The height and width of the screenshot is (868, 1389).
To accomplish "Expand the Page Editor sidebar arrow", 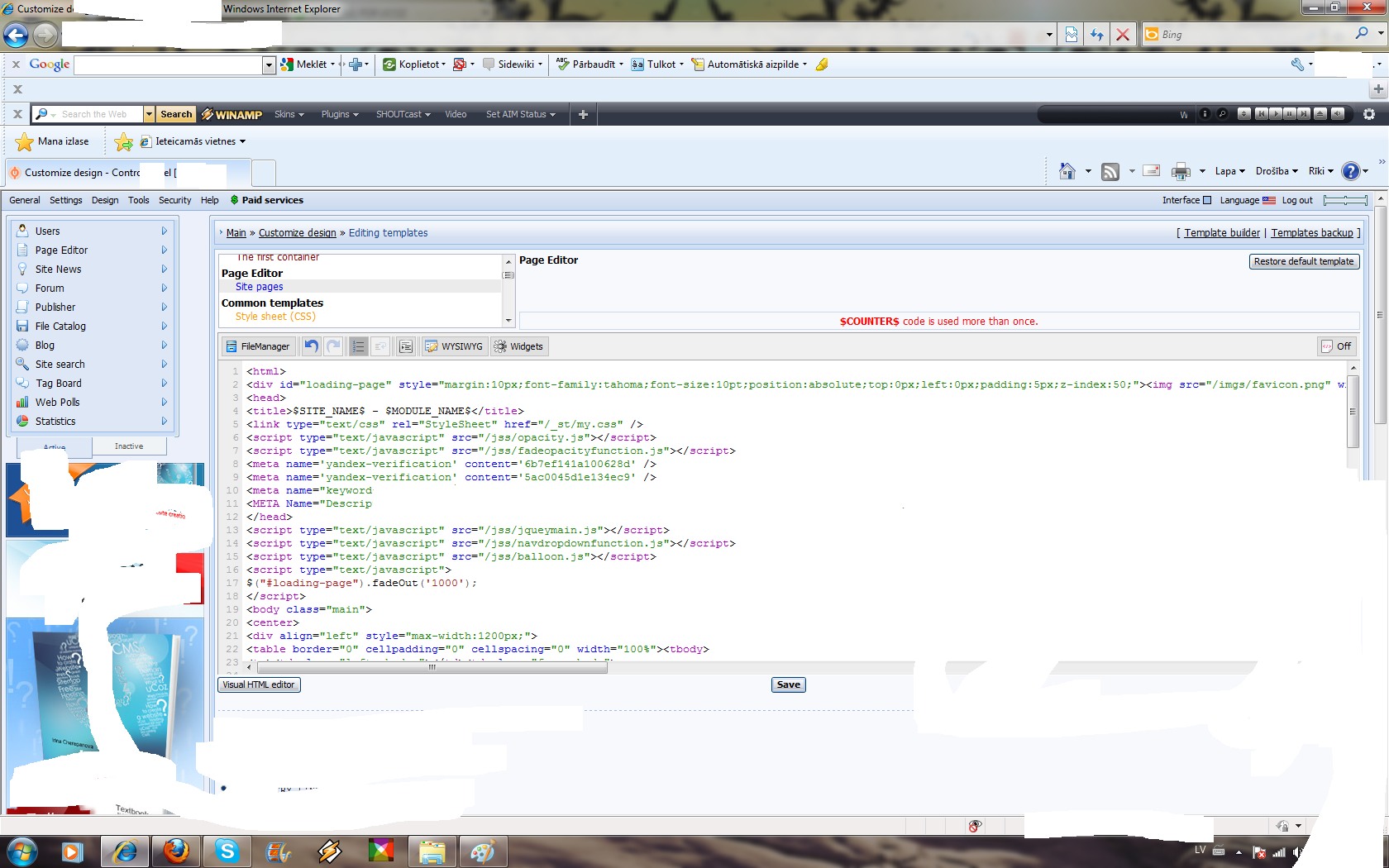I will 165,250.
